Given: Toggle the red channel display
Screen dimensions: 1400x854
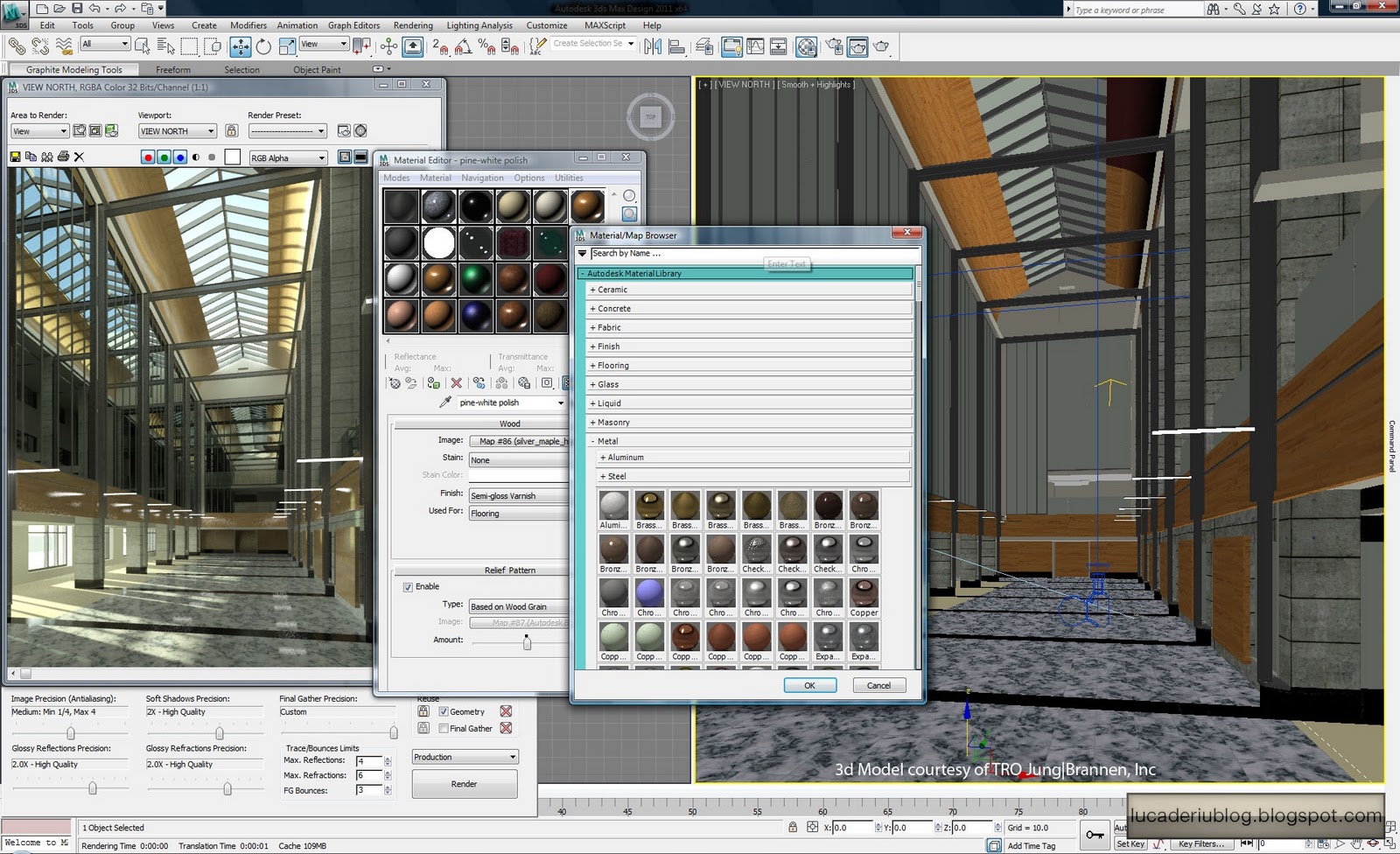Looking at the screenshot, I should [148, 157].
